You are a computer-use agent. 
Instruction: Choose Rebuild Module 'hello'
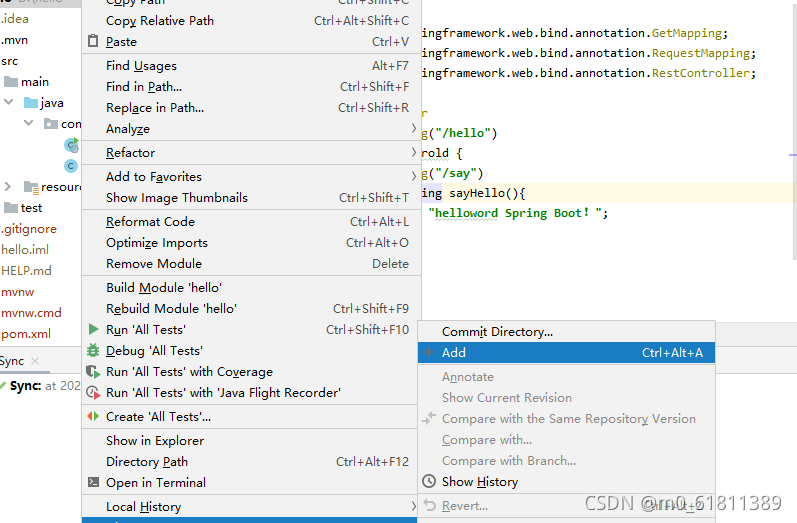[x=251, y=309]
